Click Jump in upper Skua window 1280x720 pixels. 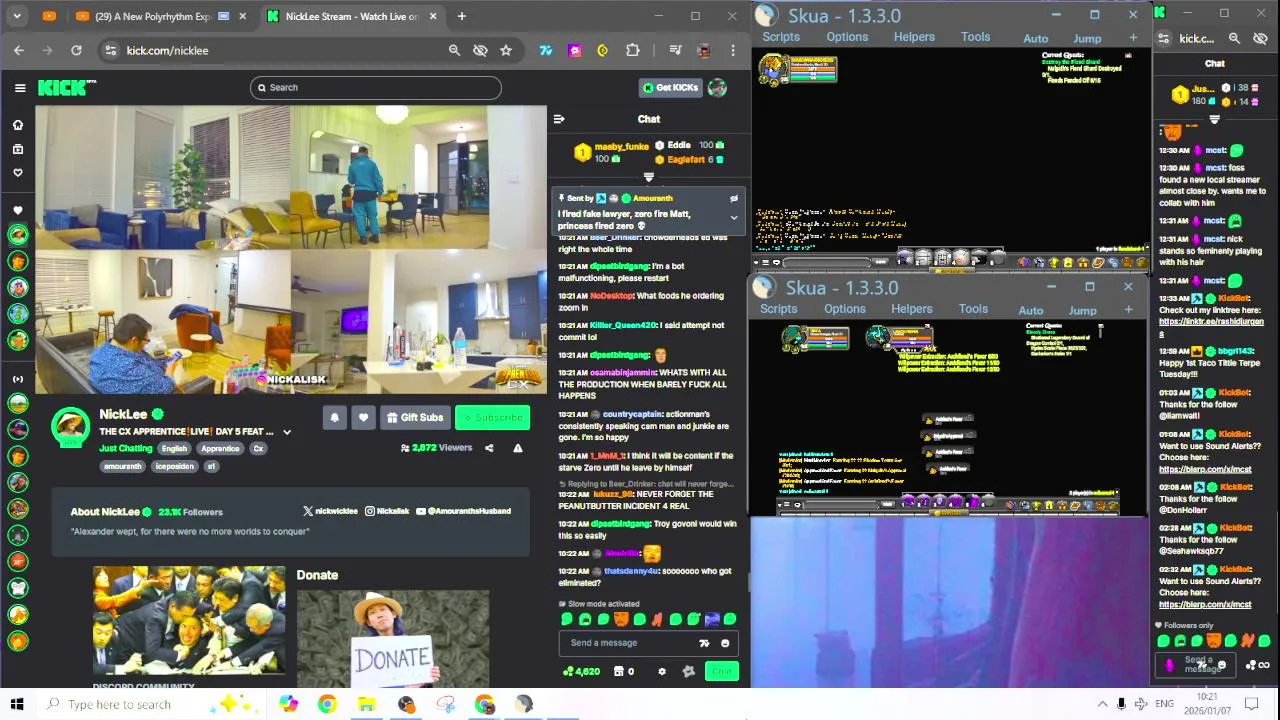1087,38
